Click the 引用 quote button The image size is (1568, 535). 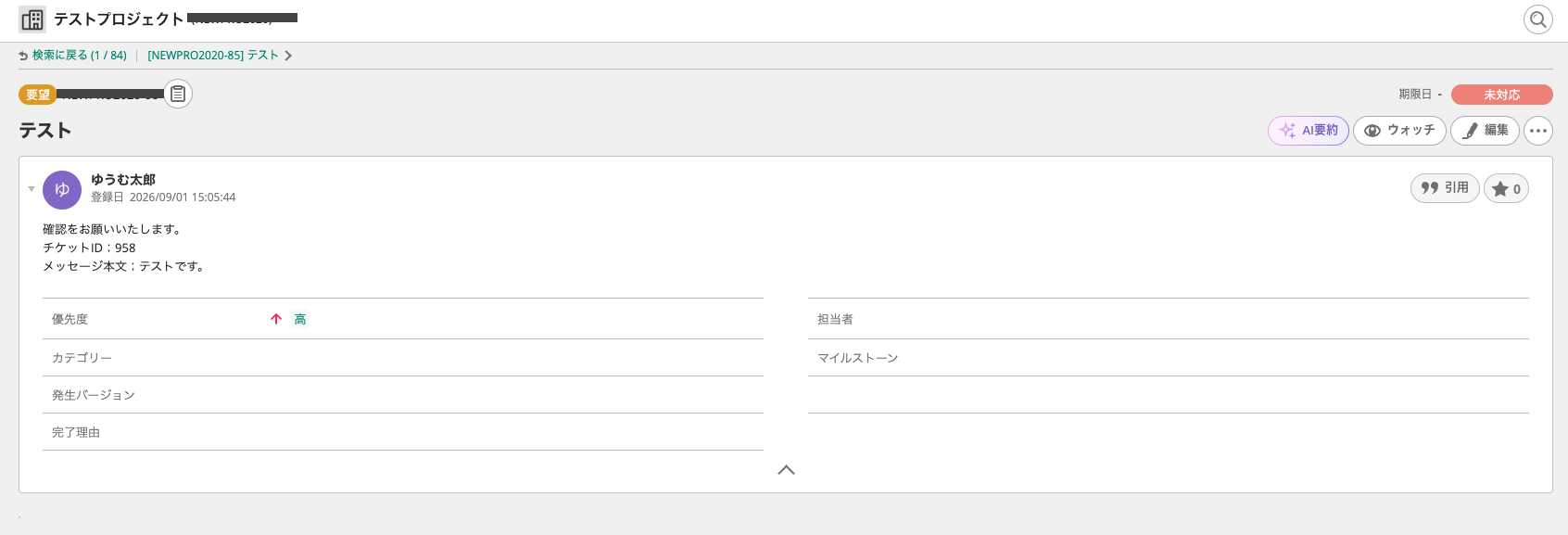click(x=1445, y=188)
